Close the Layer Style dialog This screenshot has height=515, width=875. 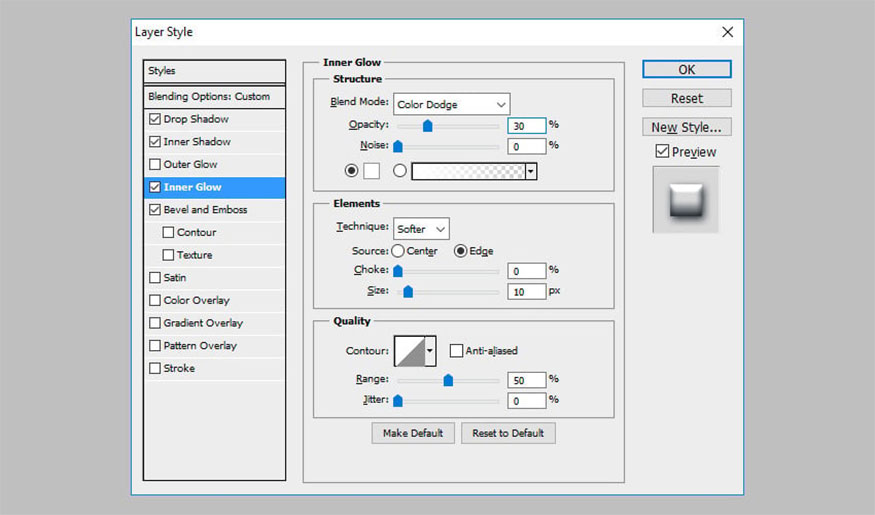click(727, 32)
